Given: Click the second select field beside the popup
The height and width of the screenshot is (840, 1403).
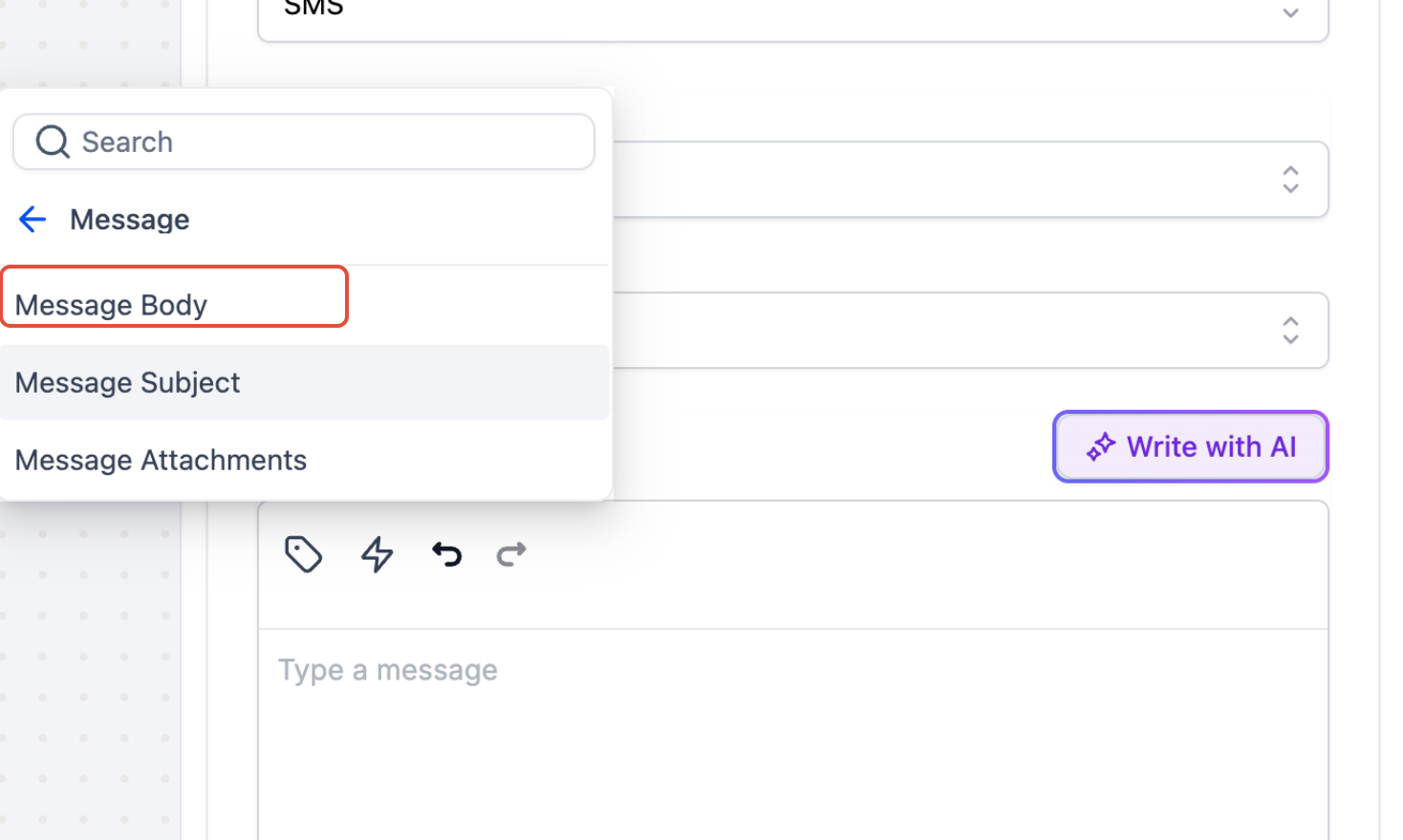Looking at the screenshot, I should [x=970, y=330].
